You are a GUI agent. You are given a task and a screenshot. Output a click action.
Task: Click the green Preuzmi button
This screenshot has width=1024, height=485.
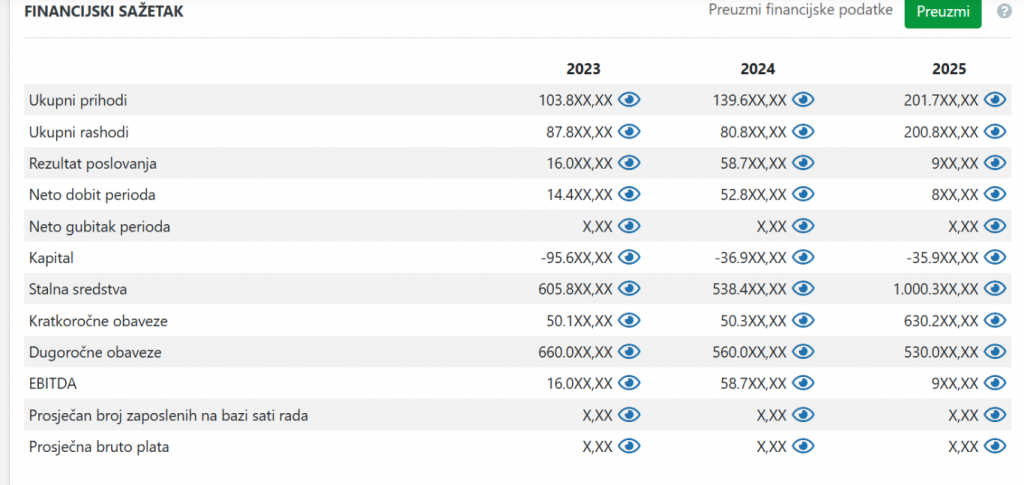942,12
